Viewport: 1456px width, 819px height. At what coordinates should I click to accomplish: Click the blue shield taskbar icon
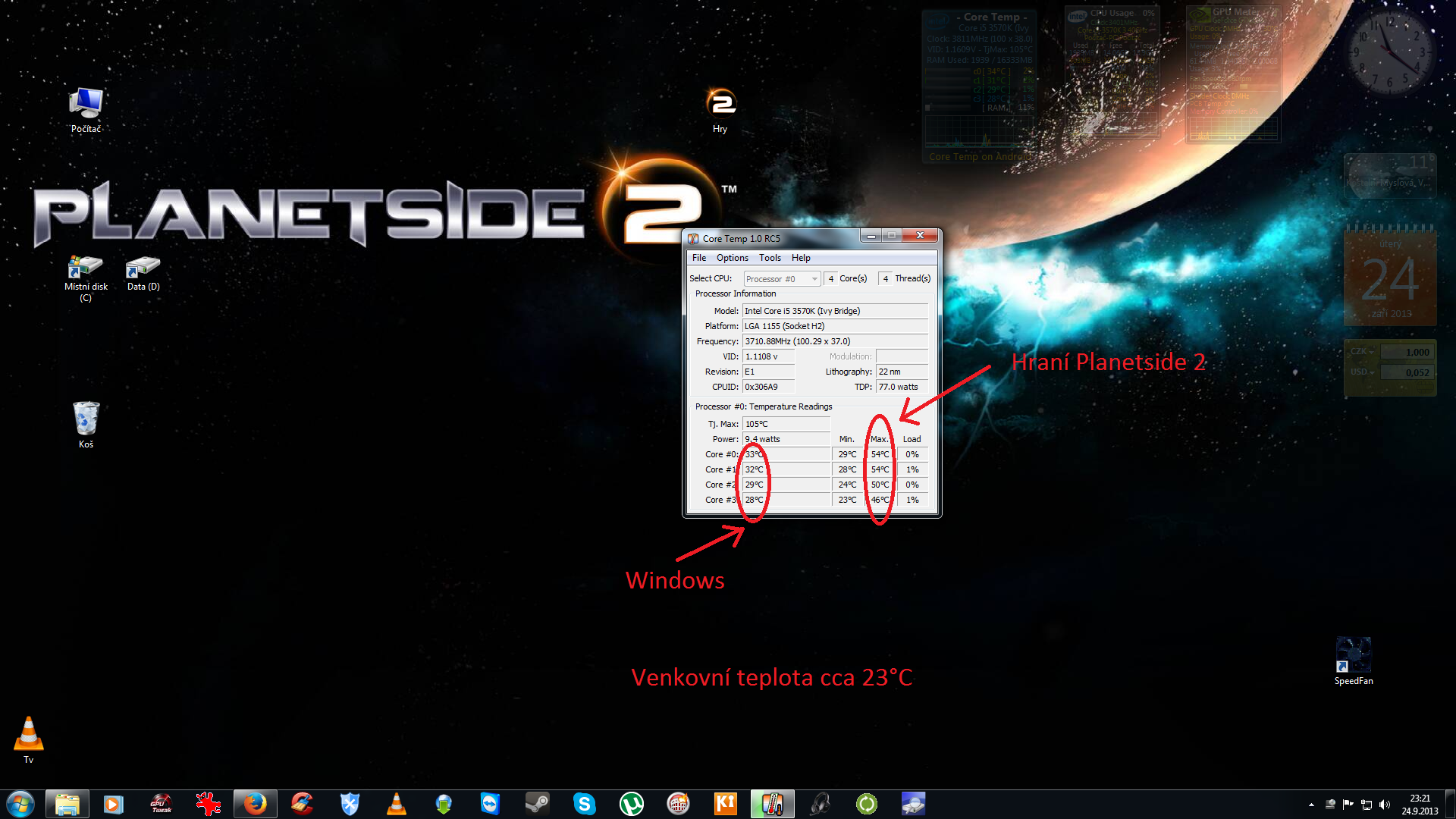[350, 804]
